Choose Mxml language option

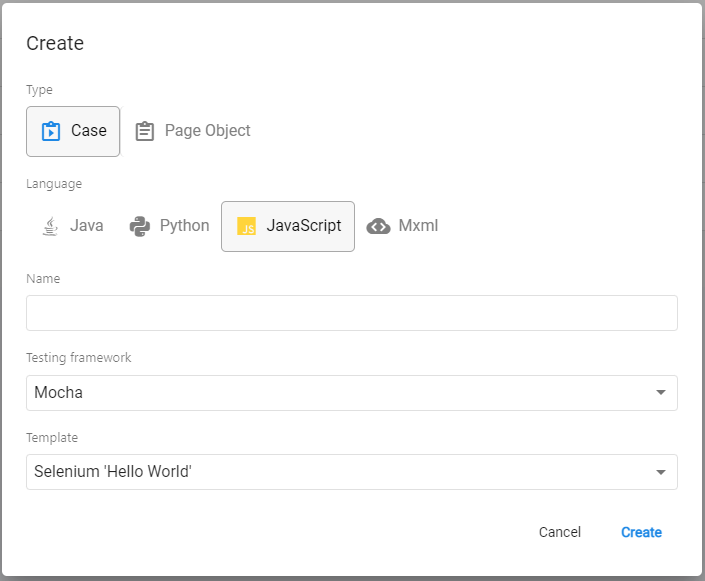402,226
